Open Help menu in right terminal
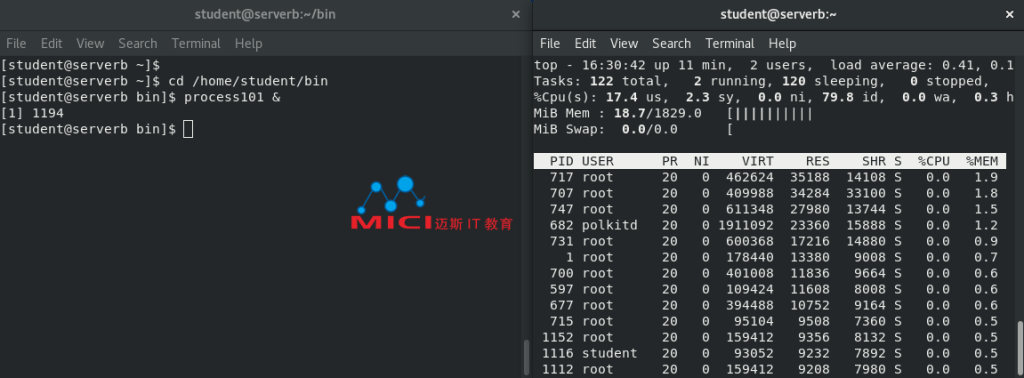The height and width of the screenshot is (378, 1024). point(782,44)
